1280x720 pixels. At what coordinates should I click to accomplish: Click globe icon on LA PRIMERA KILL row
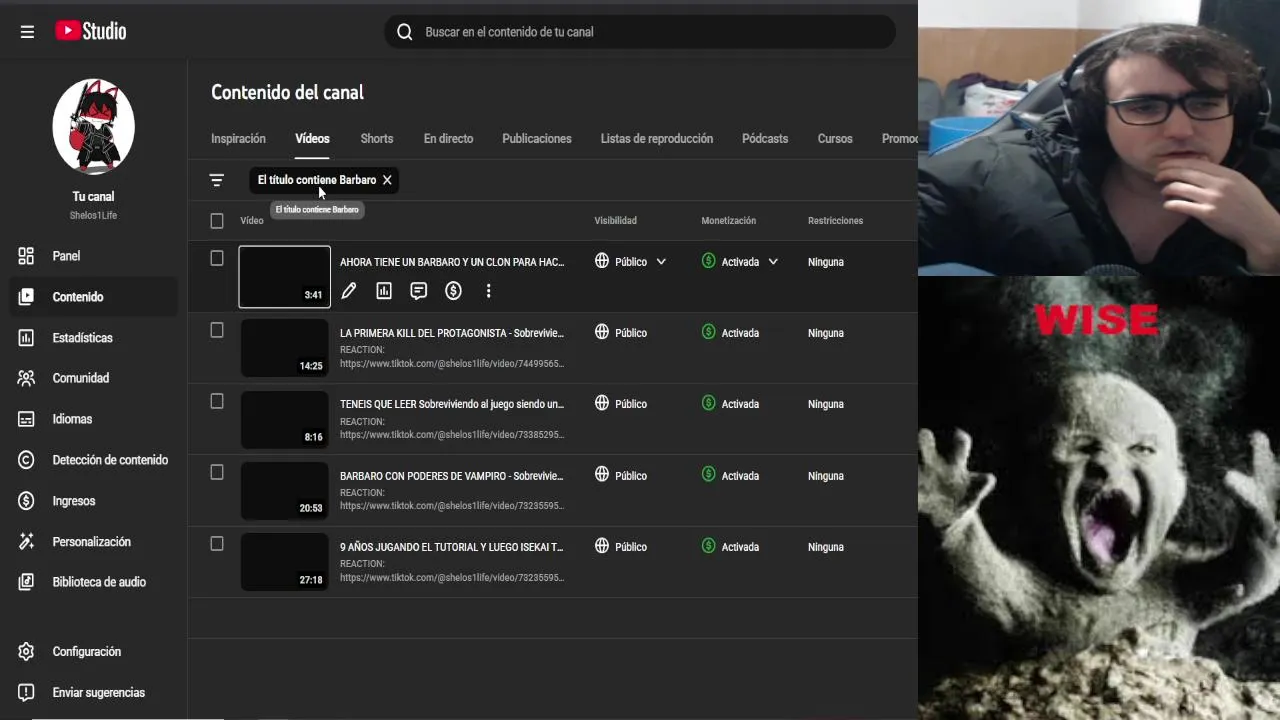point(602,332)
